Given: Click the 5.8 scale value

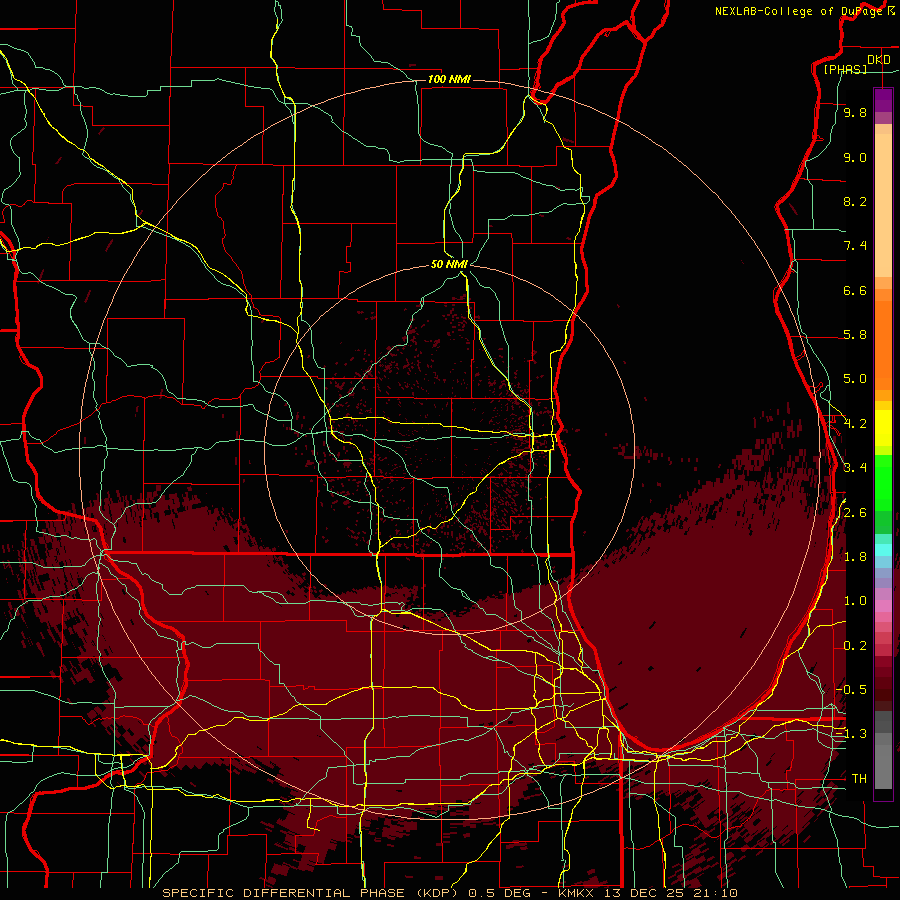Looking at the screenshot, I should tap(855, 335).
